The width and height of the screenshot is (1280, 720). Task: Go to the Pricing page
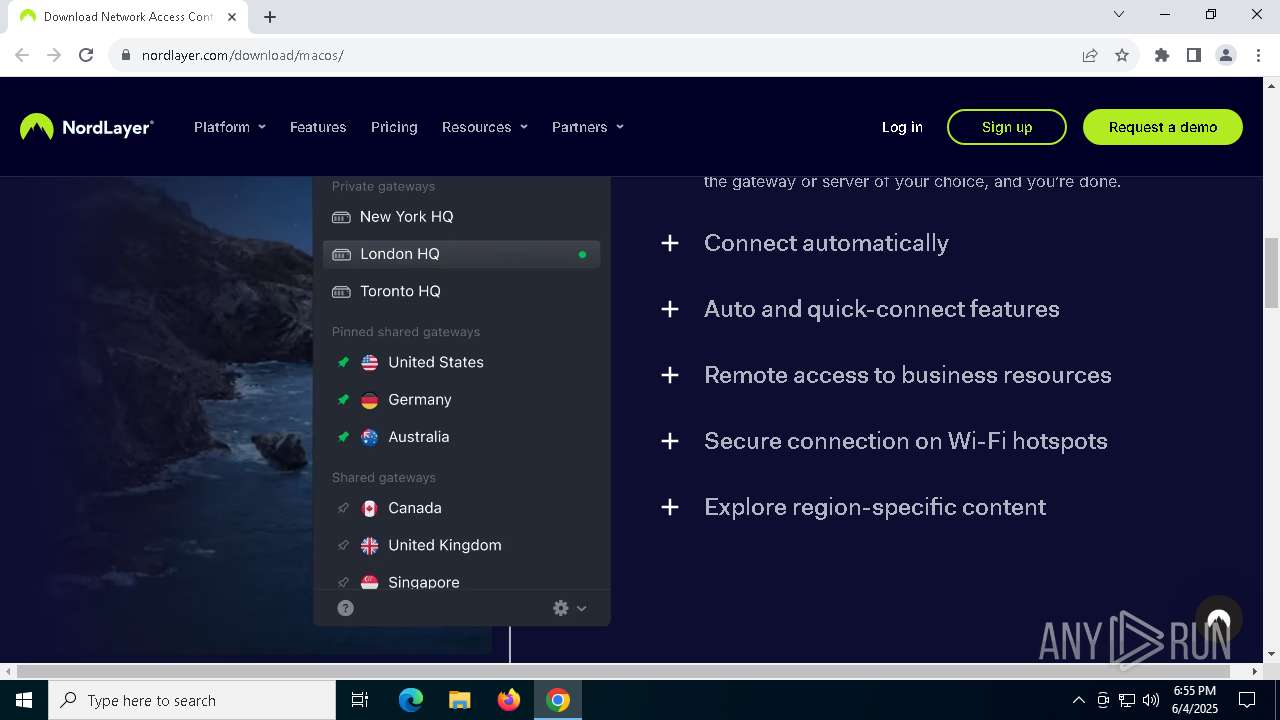click(x=394, y=127)
